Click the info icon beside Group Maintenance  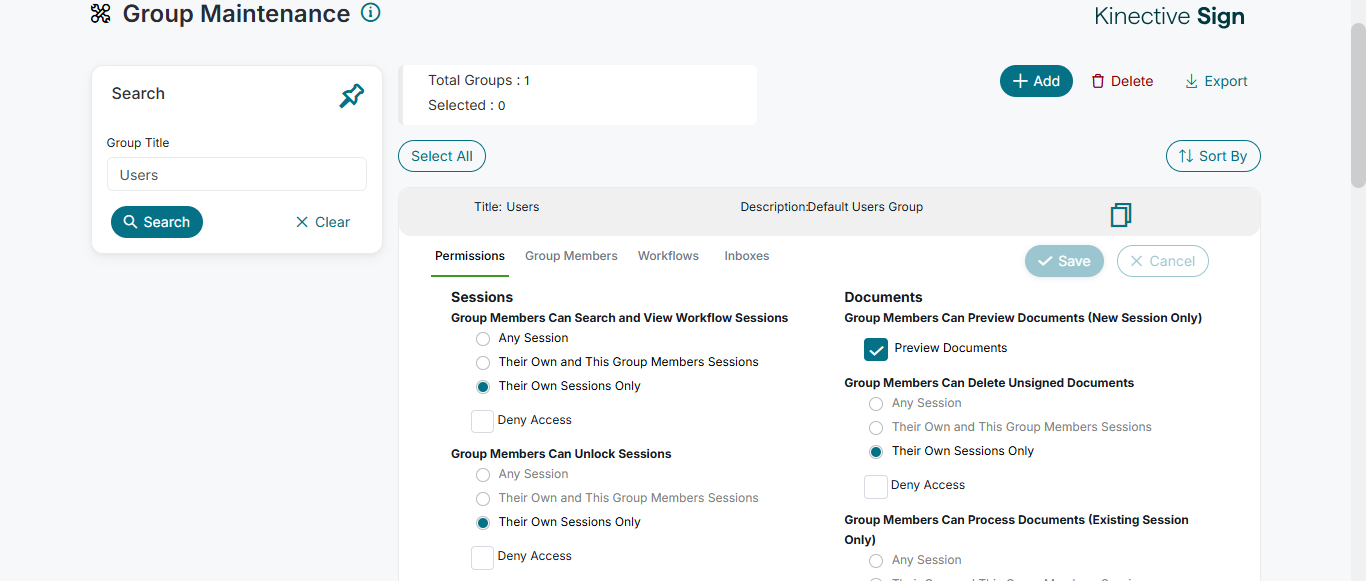371,13
